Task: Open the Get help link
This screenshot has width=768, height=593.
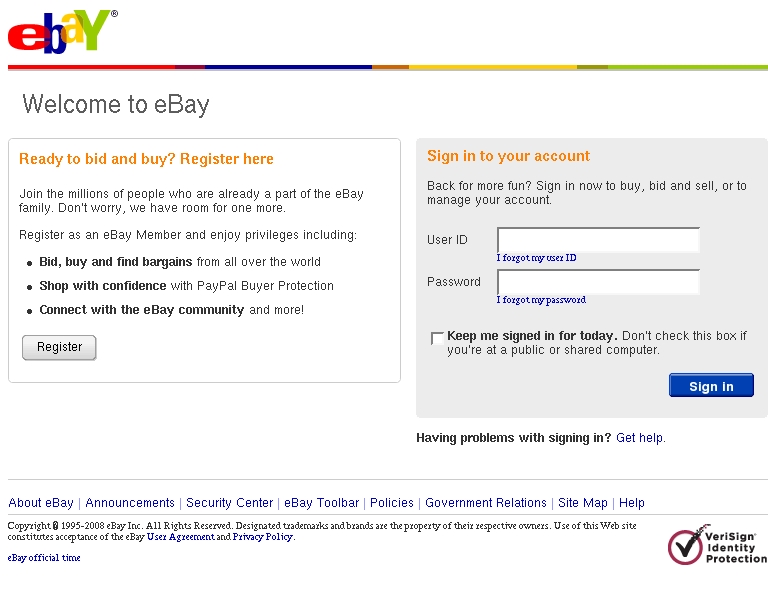Action: pyautogui.click(x=640, y=438)
